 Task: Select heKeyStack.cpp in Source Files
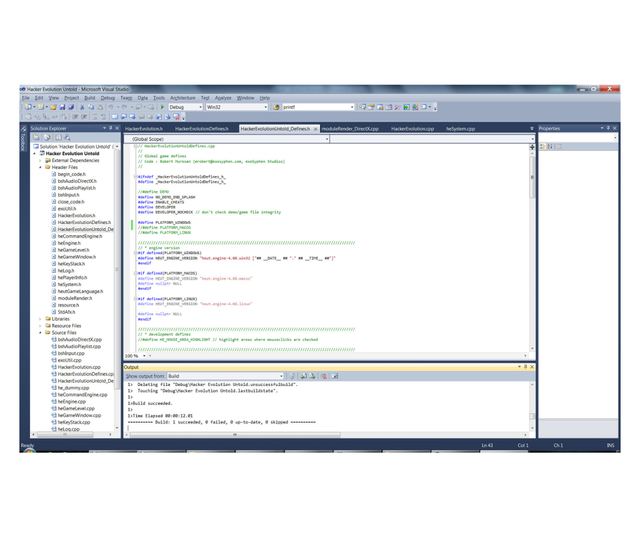click(73, 422)
